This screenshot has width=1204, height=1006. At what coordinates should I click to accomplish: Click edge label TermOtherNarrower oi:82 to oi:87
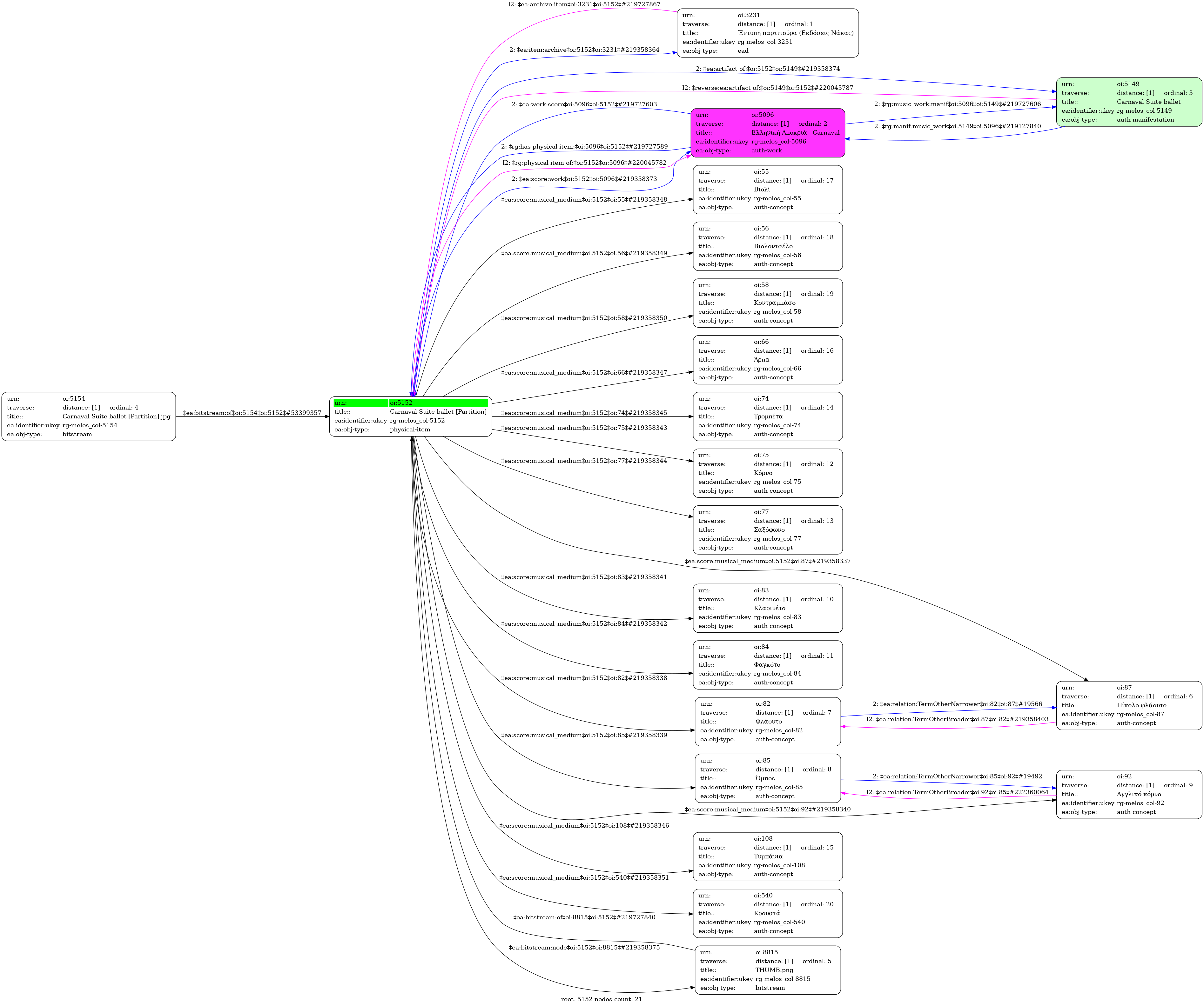(x=957, y=704)
